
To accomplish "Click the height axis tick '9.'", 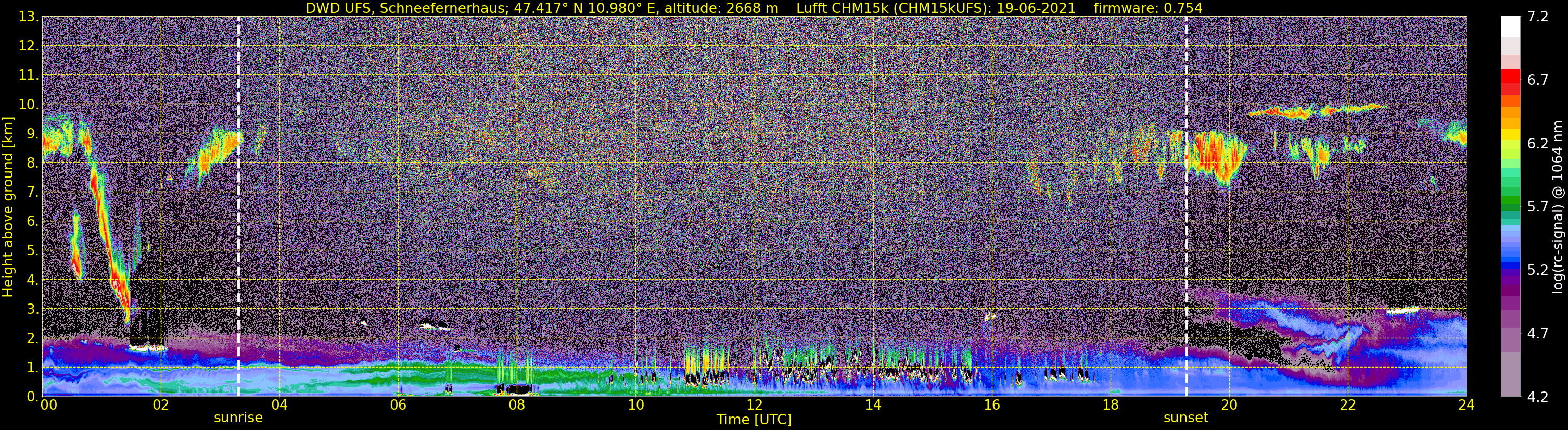I will coord(33,134).
